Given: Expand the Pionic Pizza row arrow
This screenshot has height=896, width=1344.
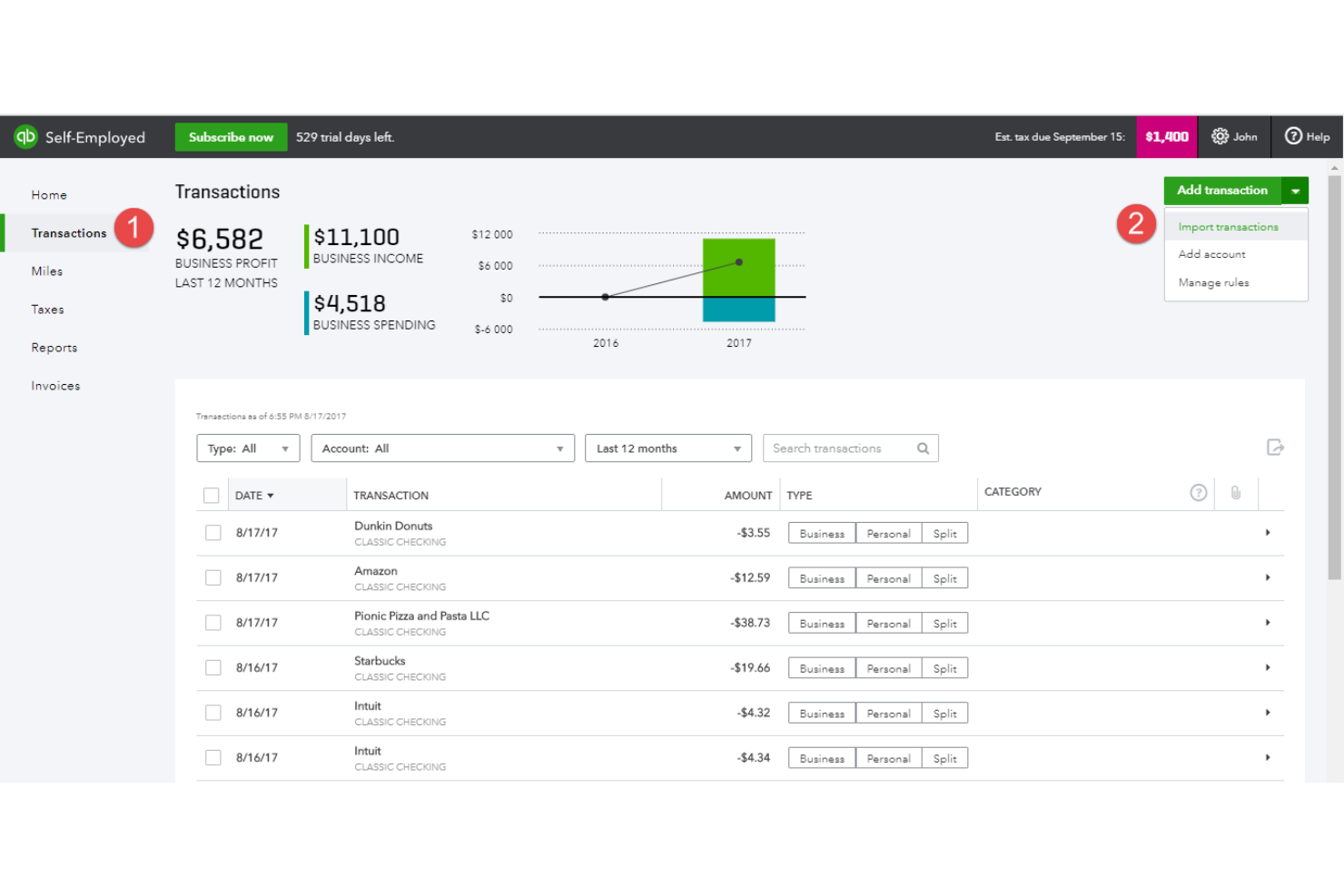Looking at the screenshot, I should tap(1268, 623).
